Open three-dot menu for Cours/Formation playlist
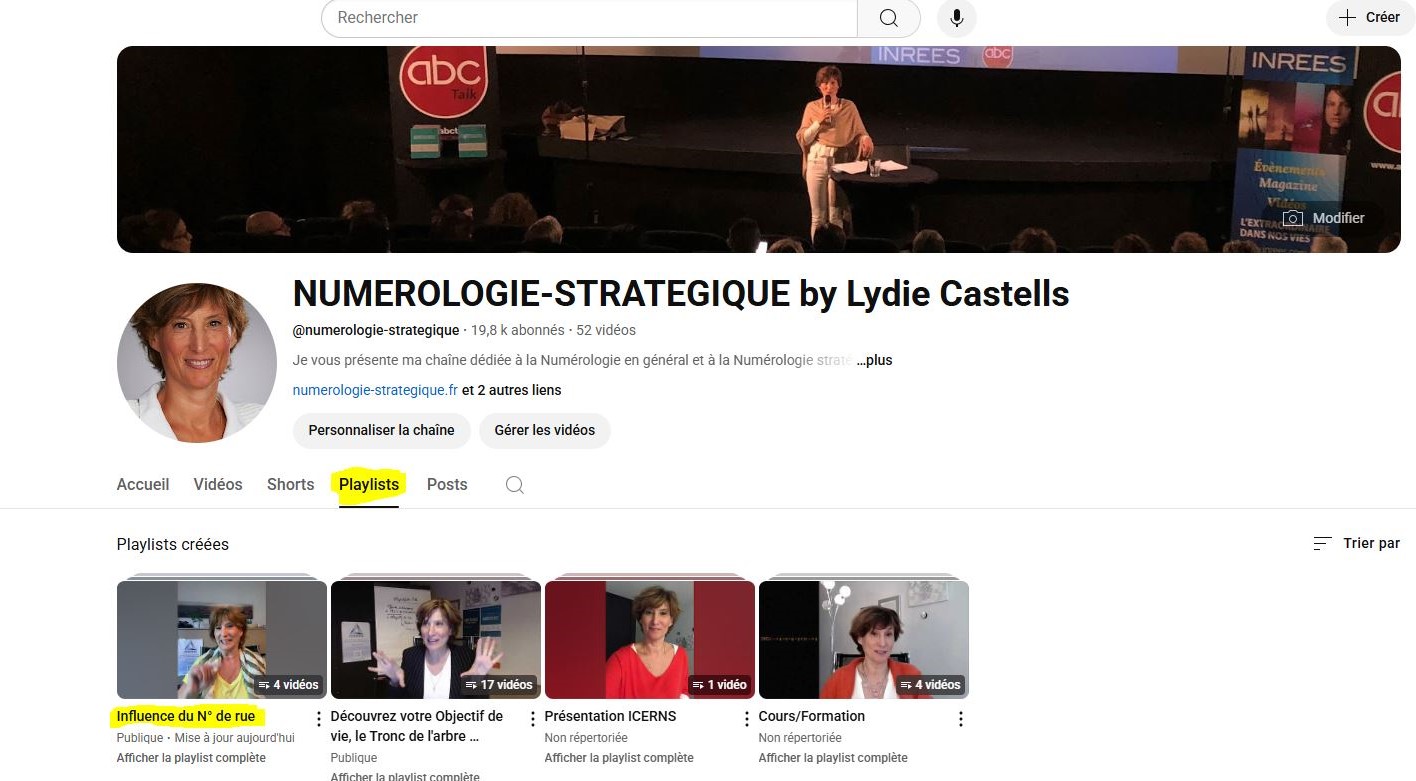The height and width of the screenshot is (781, 1416). (x=961, y=719)
